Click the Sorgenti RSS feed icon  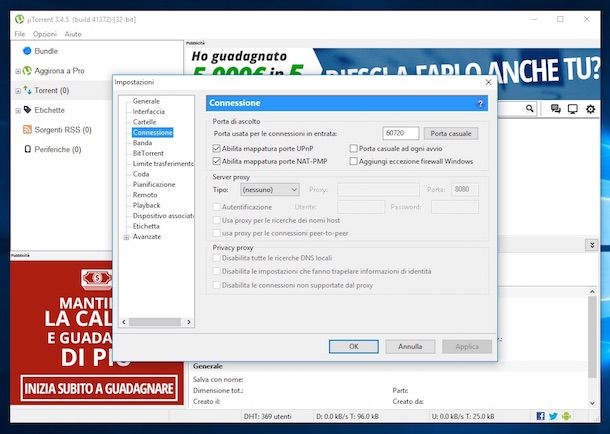27,130
